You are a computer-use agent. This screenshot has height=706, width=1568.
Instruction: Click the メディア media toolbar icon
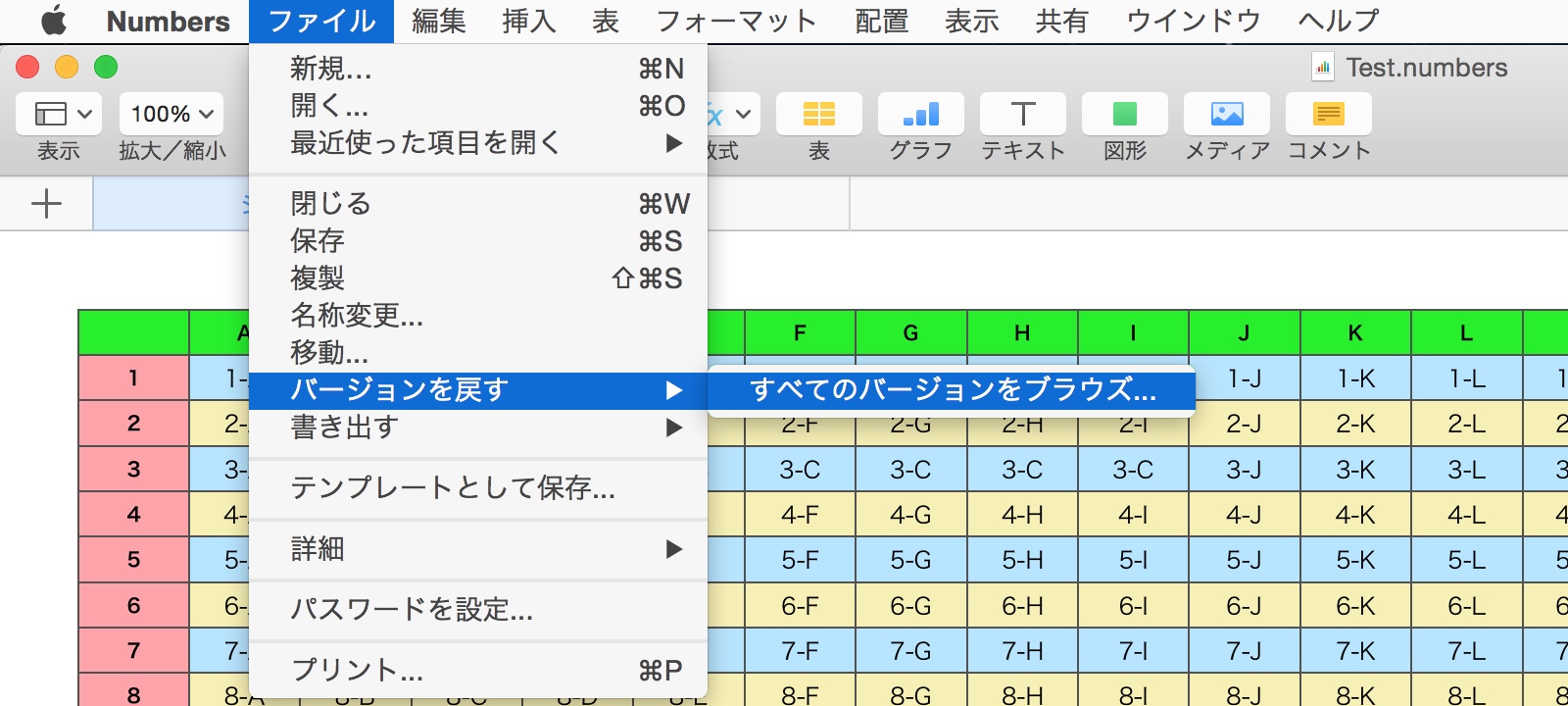1227,114
